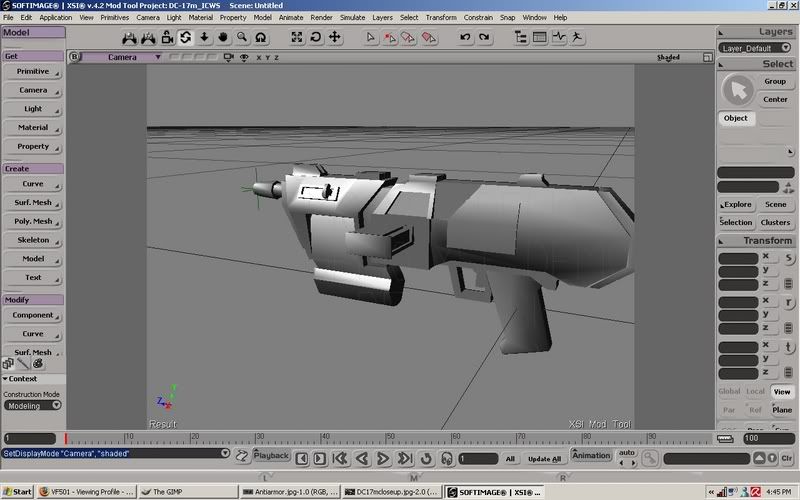
Task: Click the red playhead on the timeline
Action: 66,438
